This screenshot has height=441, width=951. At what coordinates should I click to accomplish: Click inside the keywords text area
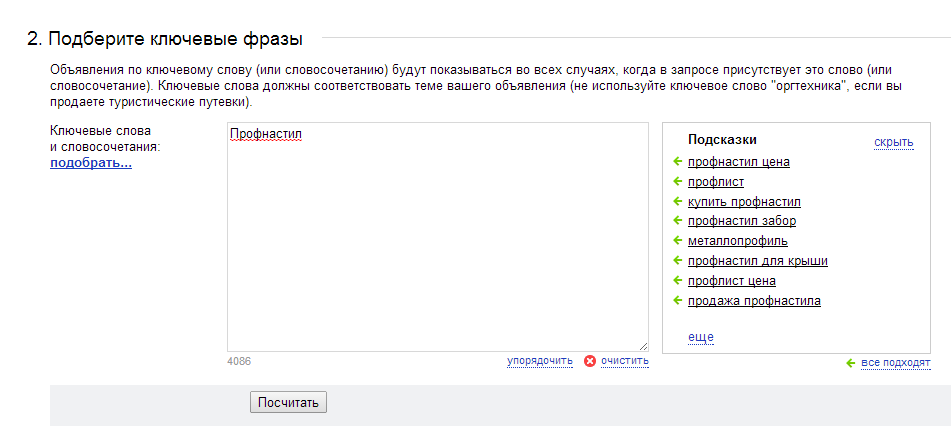(438, 237)
